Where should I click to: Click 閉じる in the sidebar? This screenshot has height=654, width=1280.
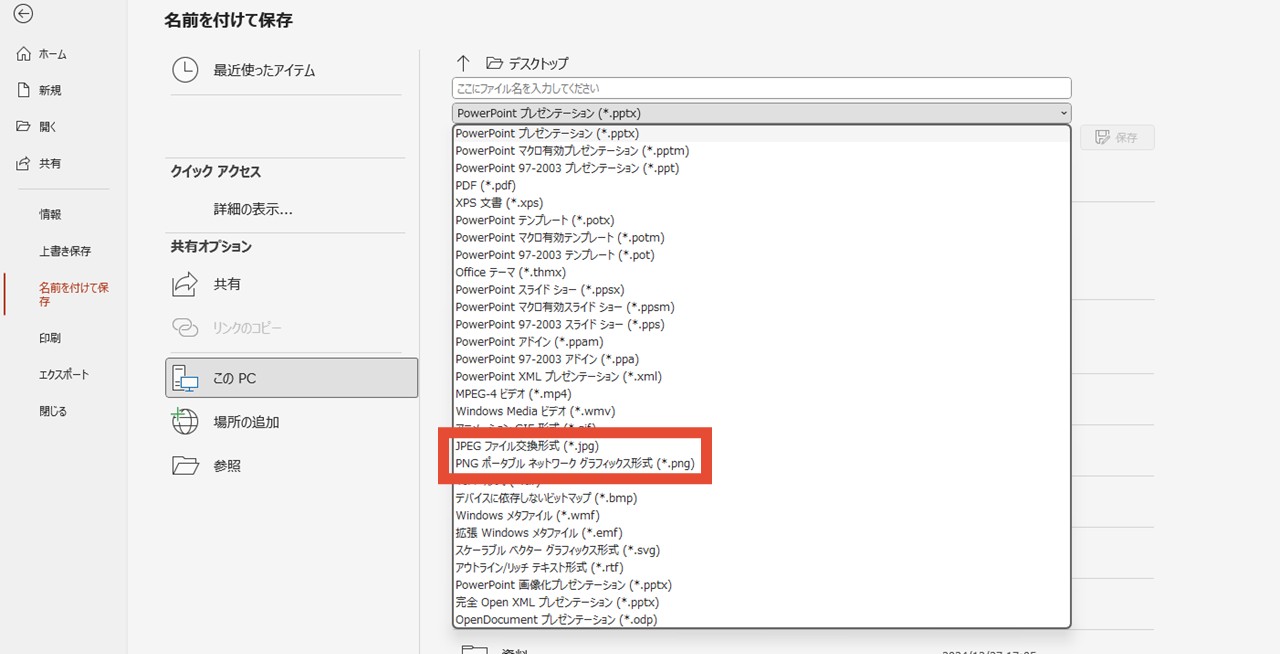coord(53,411)
